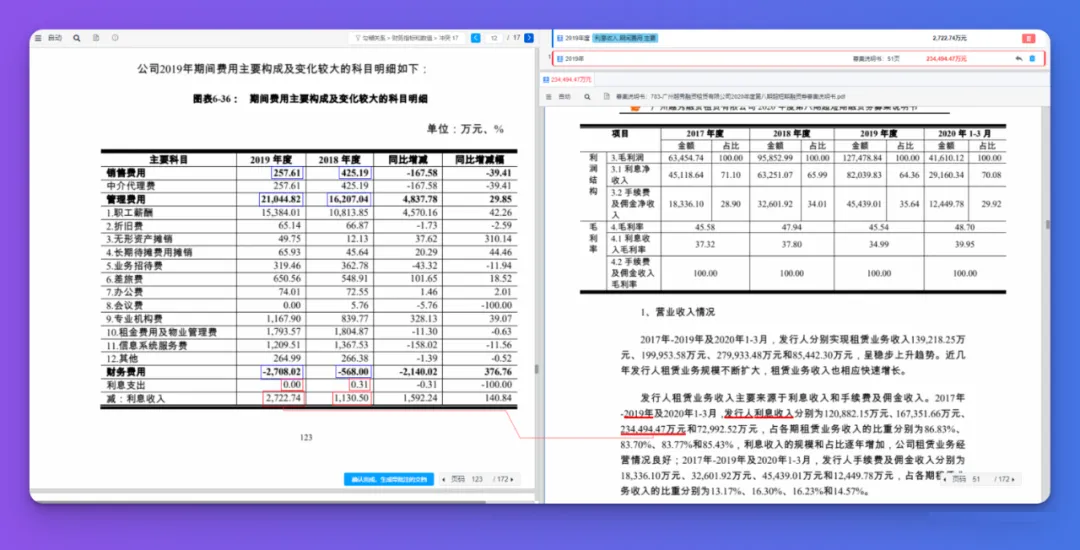
Task: Select the highlighted 2019年 record row
Action: pyautogui.click(x=799, y=59)
